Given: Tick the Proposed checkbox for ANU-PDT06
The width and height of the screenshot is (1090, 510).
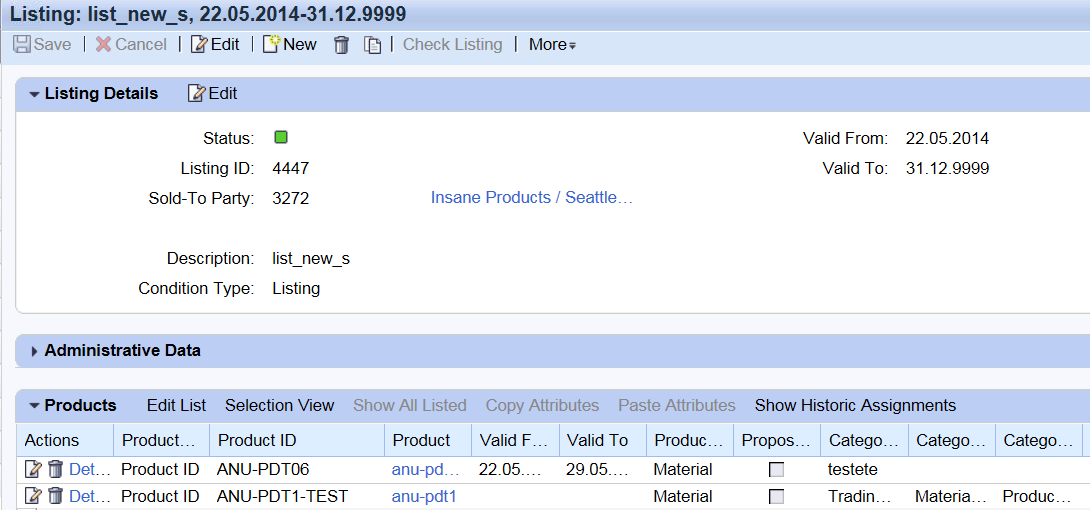Looking at the screenshot, I should (x=776, y=470).
